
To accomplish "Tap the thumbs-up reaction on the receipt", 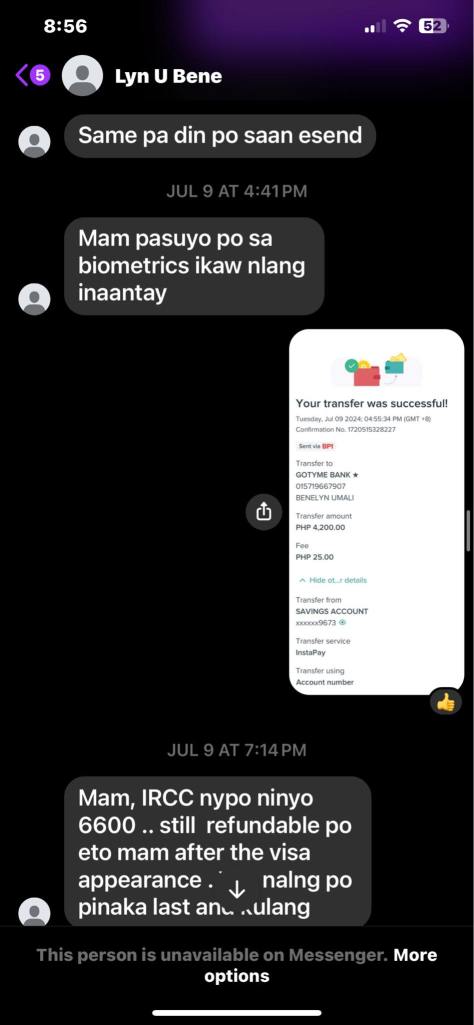I will [x=446, y=702].
